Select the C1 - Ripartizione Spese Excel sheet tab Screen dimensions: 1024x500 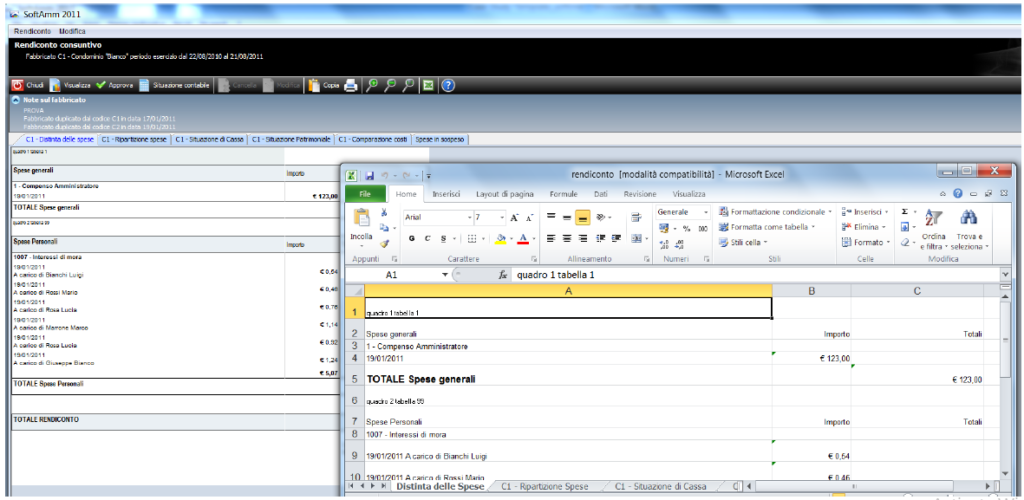click(545, 486)
